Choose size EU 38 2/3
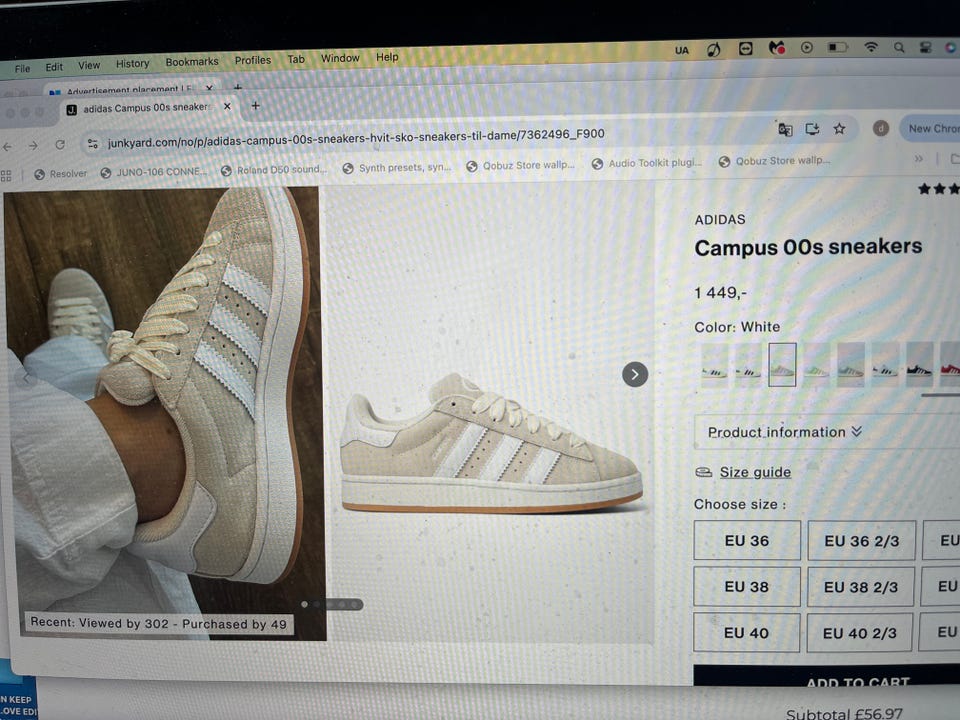960x720 pixels. click(x=860, y=587)
